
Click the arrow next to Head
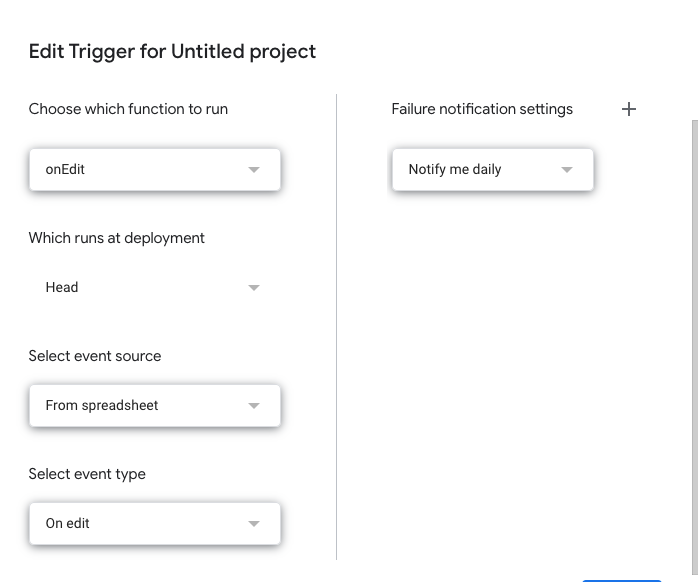(254, 288)
